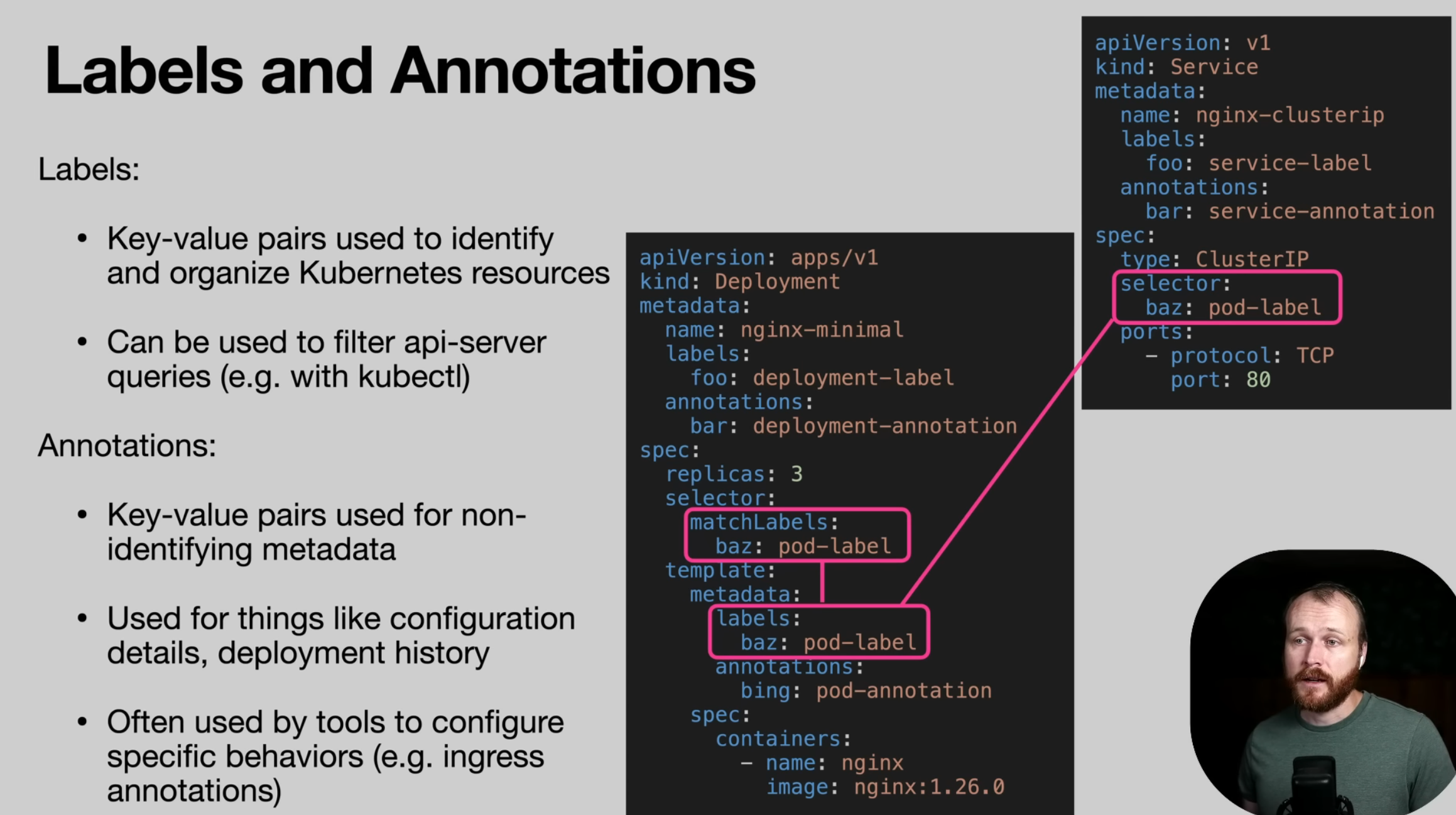Select the line "kind: Deployment"

739,282
